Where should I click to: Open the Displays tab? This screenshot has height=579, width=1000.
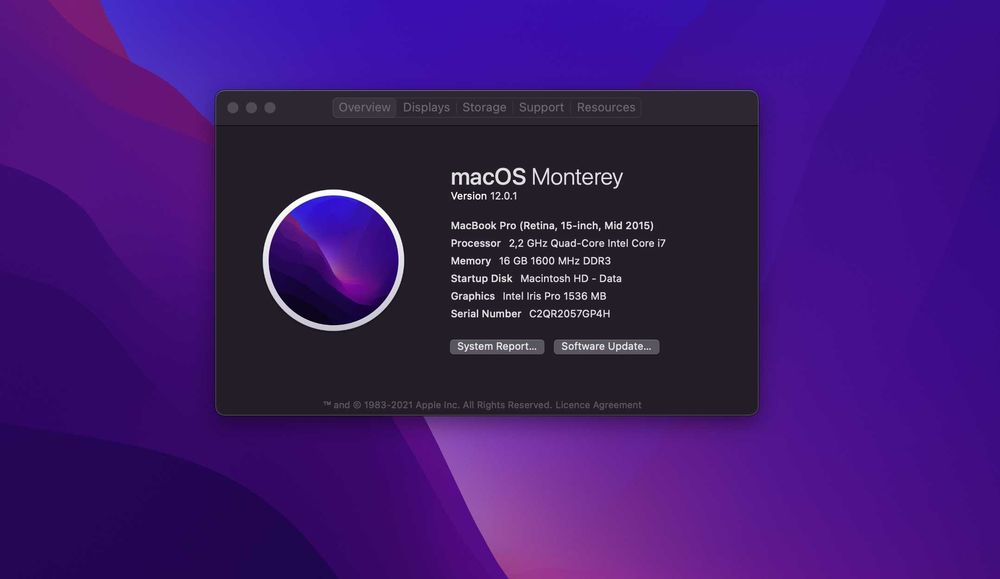(426, 107)
